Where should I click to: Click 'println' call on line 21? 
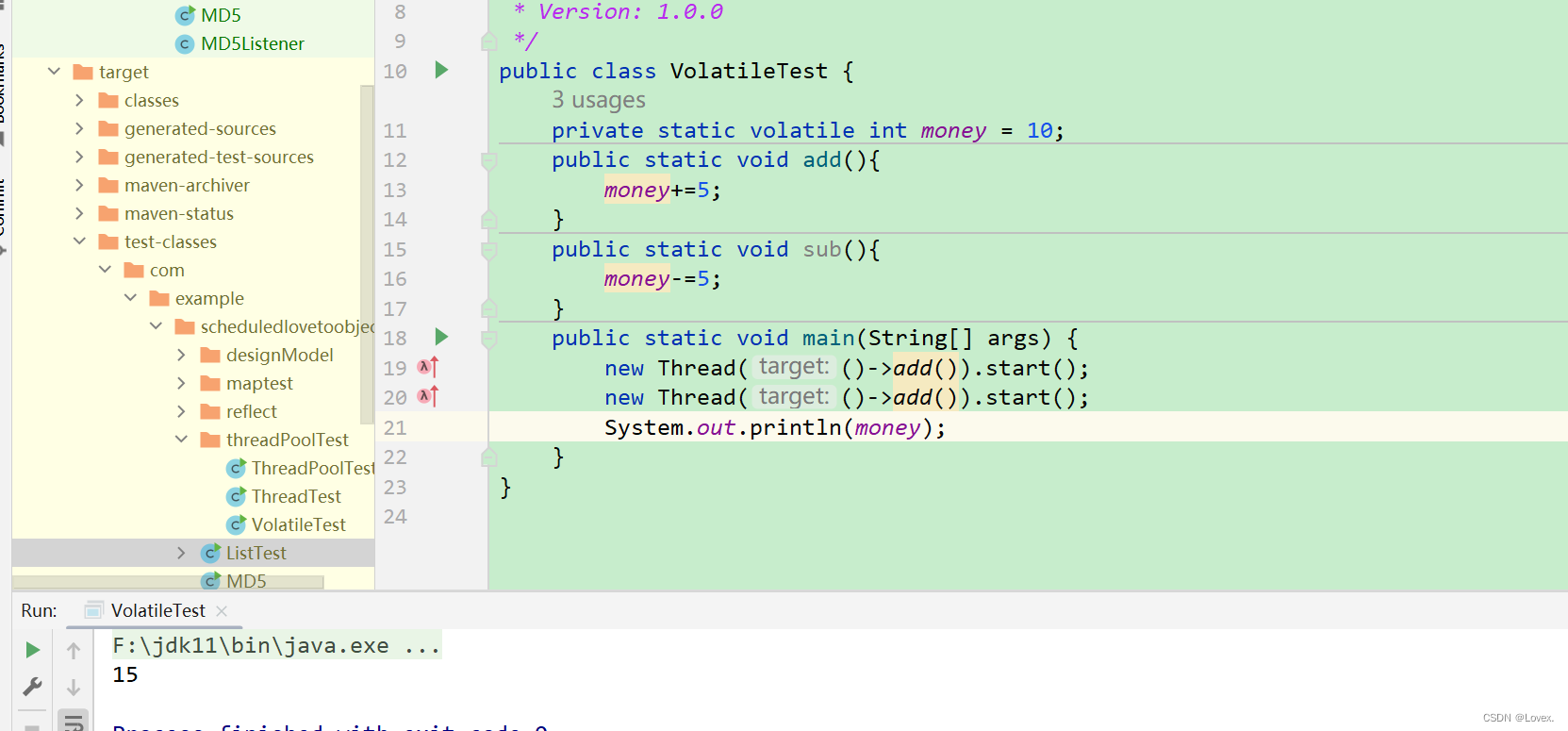click(795, 427)
